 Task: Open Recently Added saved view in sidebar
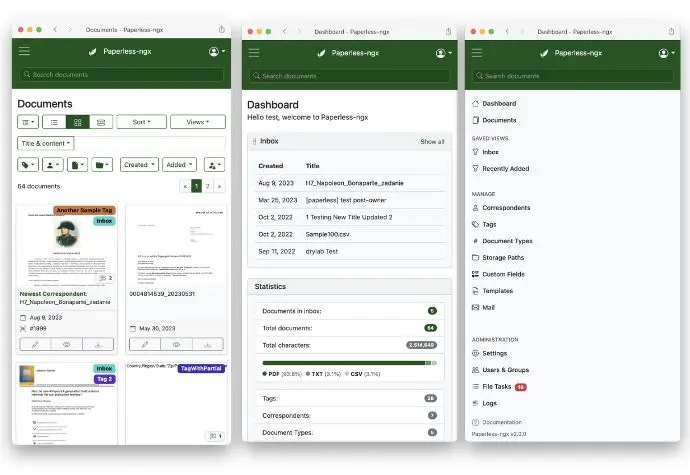[501, 169]
